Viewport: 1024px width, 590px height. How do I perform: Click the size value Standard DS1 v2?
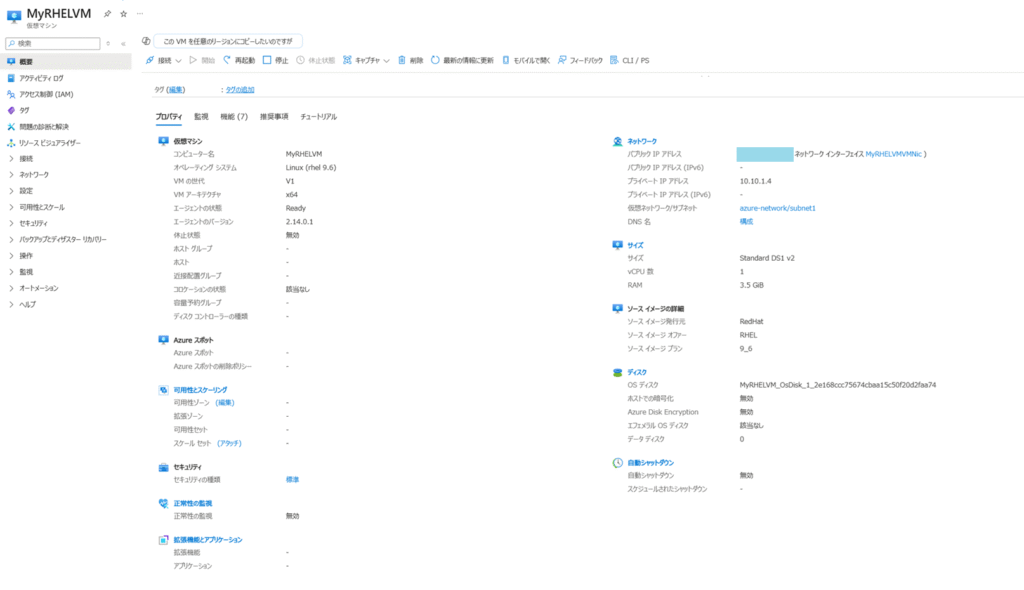point(767,258)
